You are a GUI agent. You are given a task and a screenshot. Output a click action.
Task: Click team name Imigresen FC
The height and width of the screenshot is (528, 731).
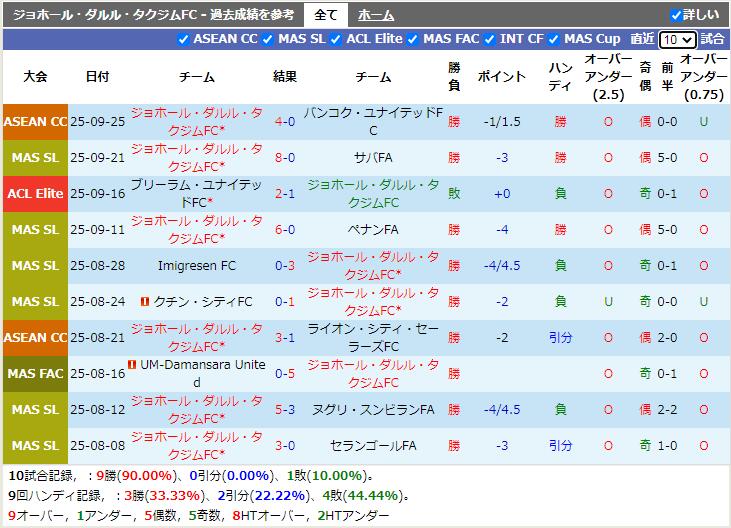(196, 266)
